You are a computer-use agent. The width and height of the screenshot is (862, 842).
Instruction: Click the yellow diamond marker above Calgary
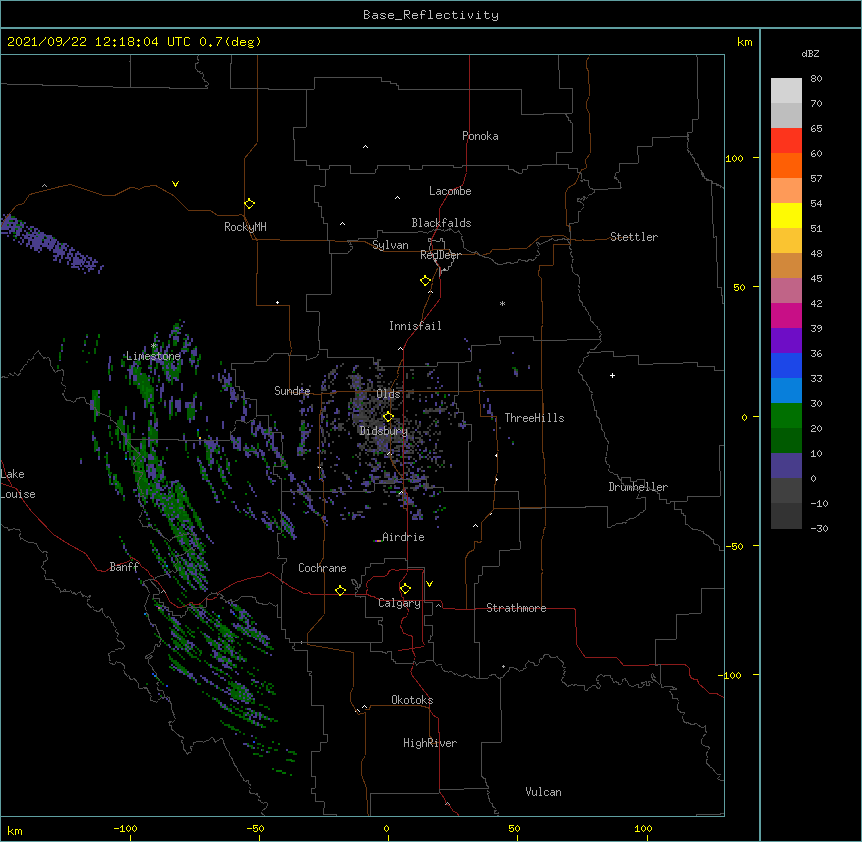tap(405, 589)
